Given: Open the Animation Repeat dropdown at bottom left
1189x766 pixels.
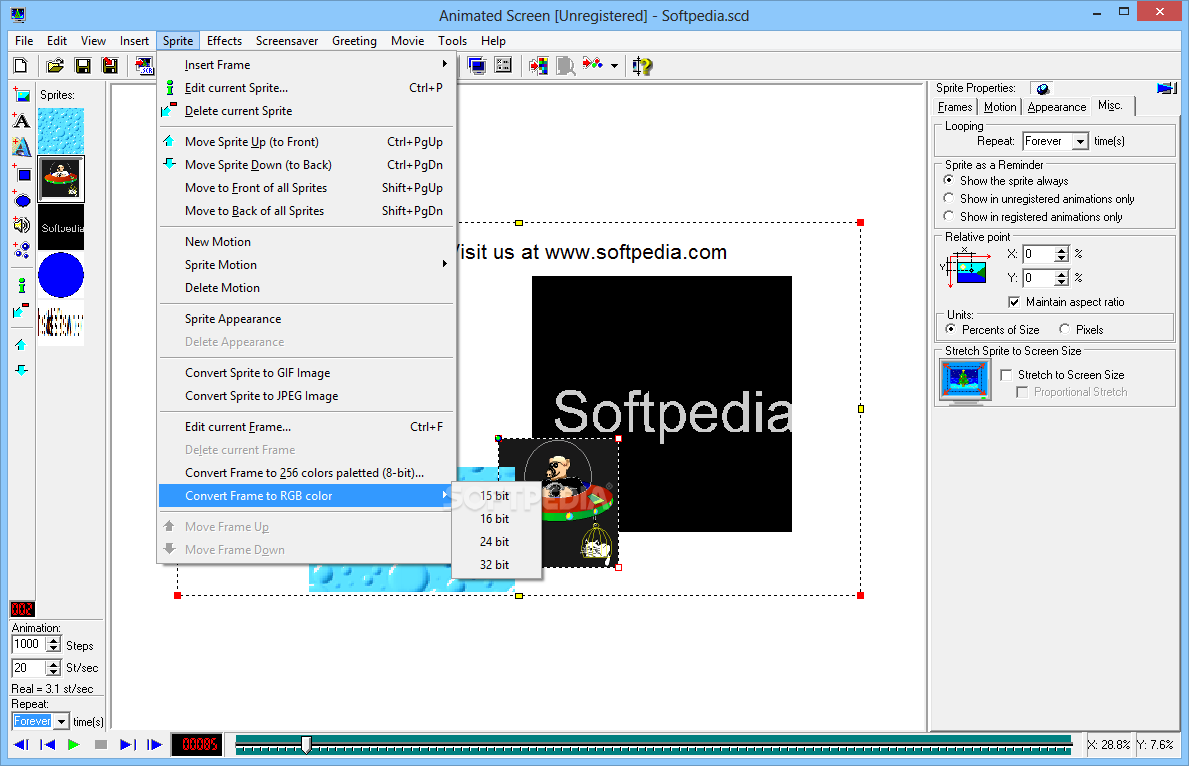Looking at the screenshot, I should click(x=61, y=721).
